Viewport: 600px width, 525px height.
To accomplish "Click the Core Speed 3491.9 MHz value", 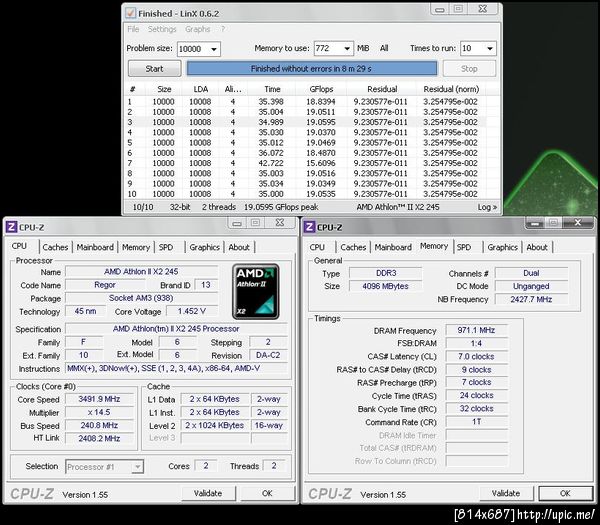I will (99, 399).
